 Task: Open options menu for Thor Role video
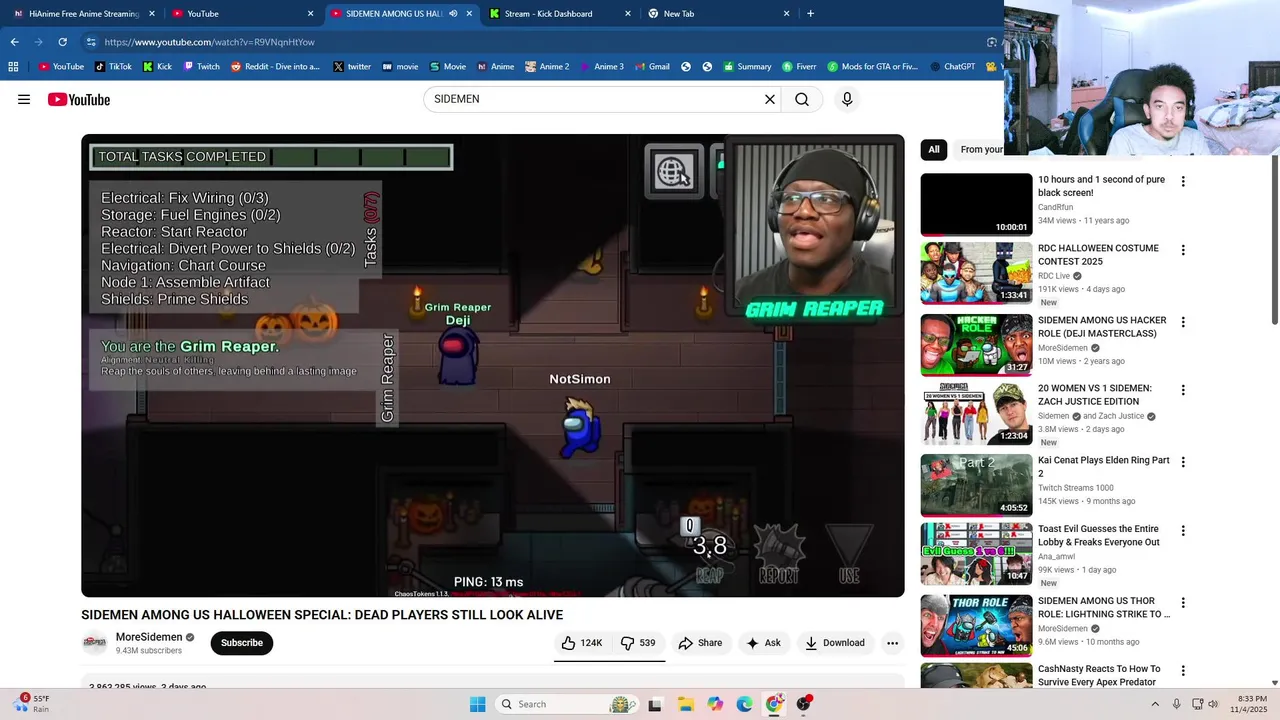pos(1183,603)
